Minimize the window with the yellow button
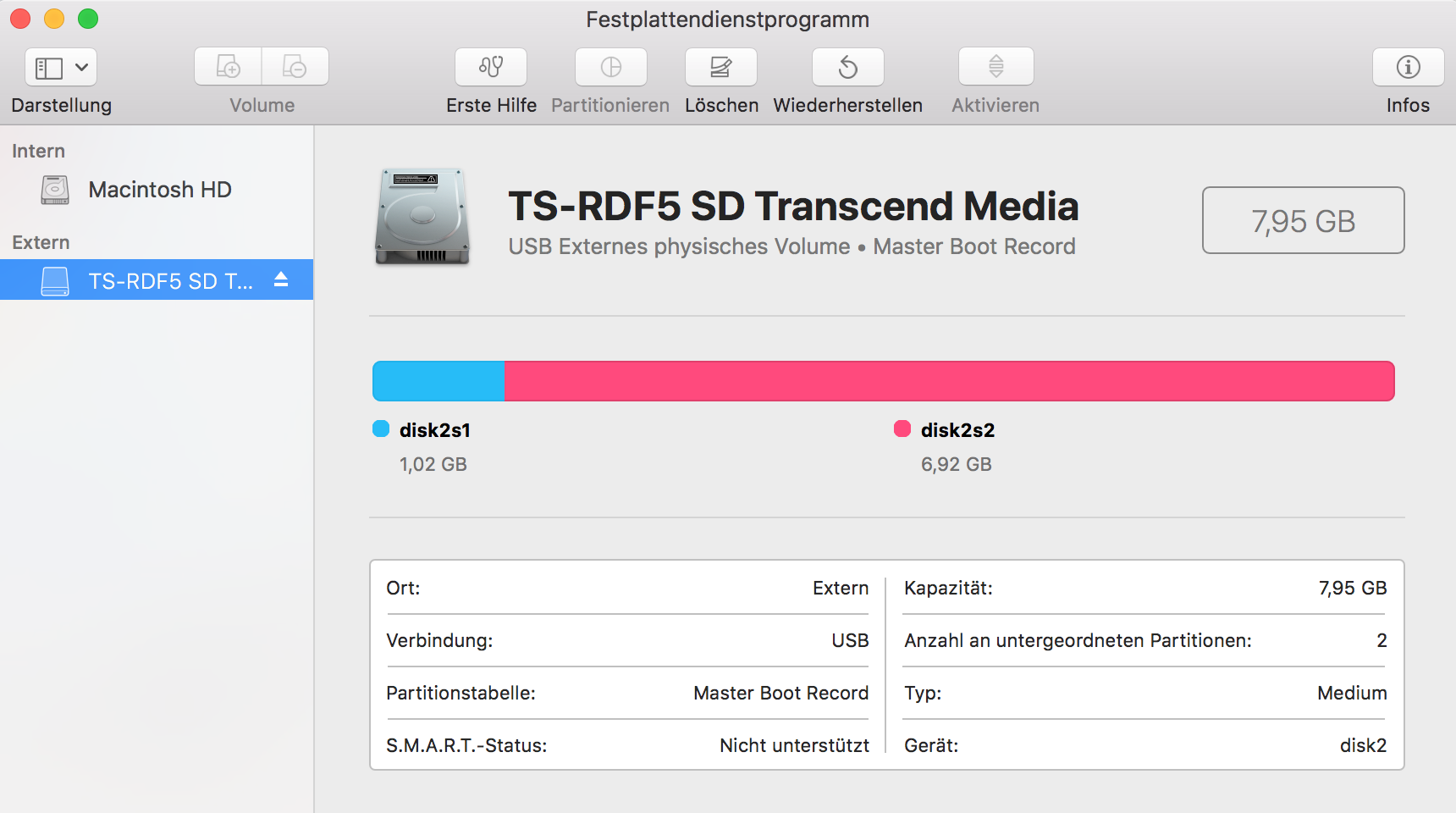This screenshot has width=1456, height=813. click(54, 19)
